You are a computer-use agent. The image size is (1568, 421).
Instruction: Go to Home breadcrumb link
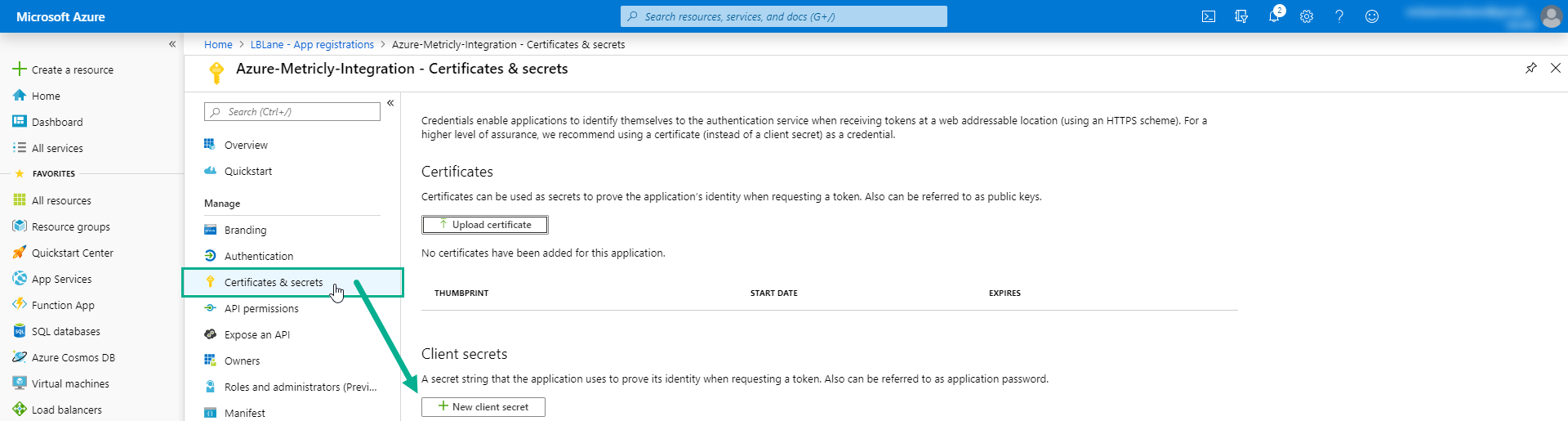[218, 44]
